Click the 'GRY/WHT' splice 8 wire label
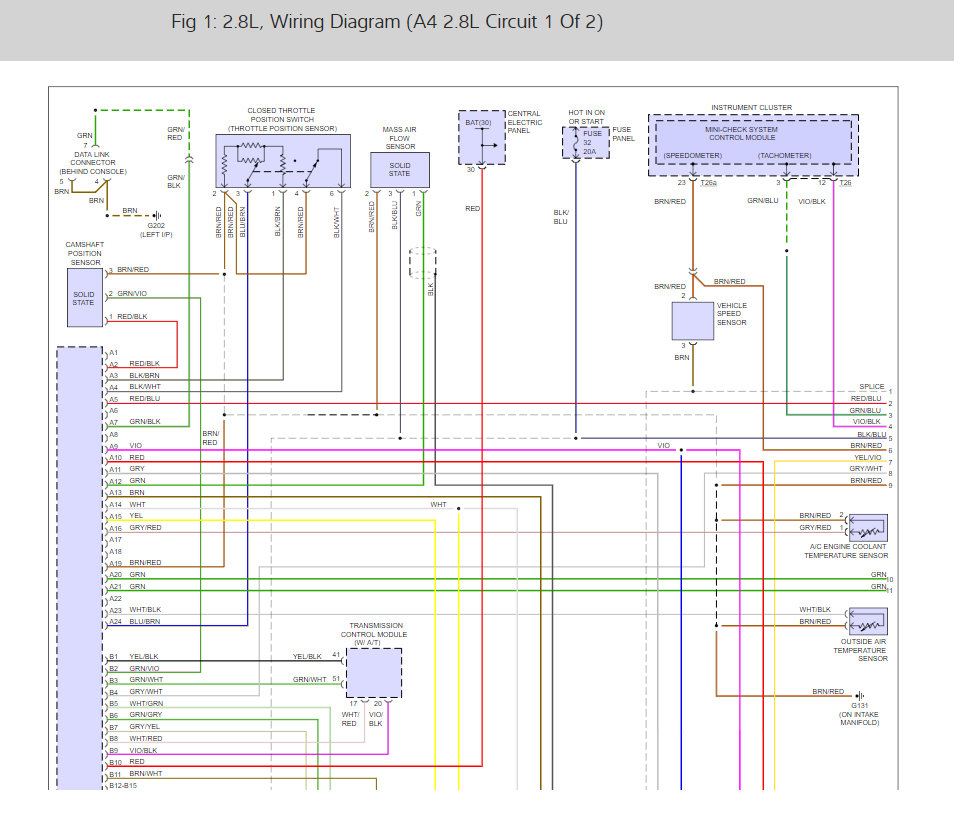The width and height of the screenshot is (954, 820). (866, 469)
